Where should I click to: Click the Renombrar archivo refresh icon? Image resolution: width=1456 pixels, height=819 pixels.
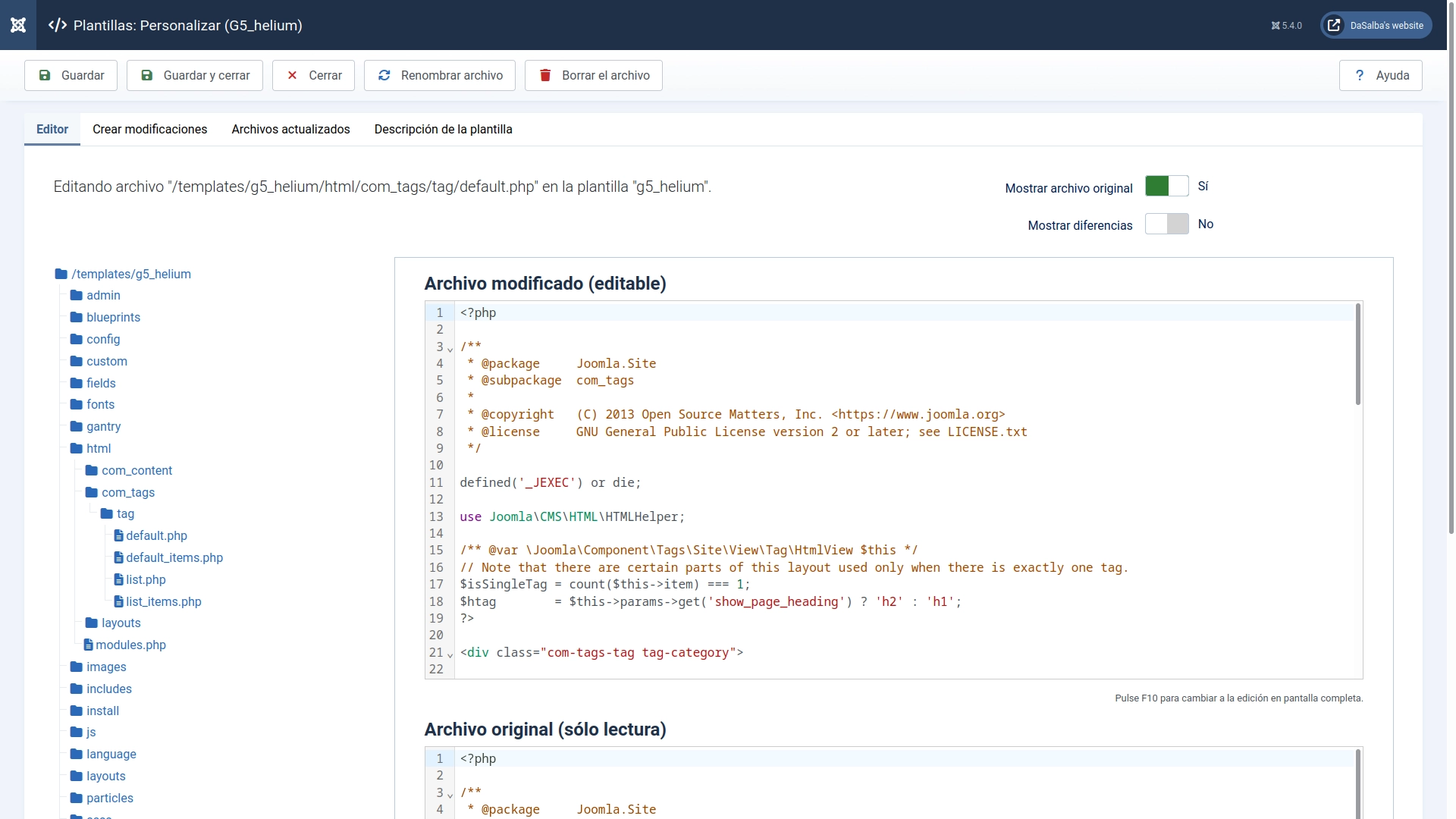pos(384,75)
